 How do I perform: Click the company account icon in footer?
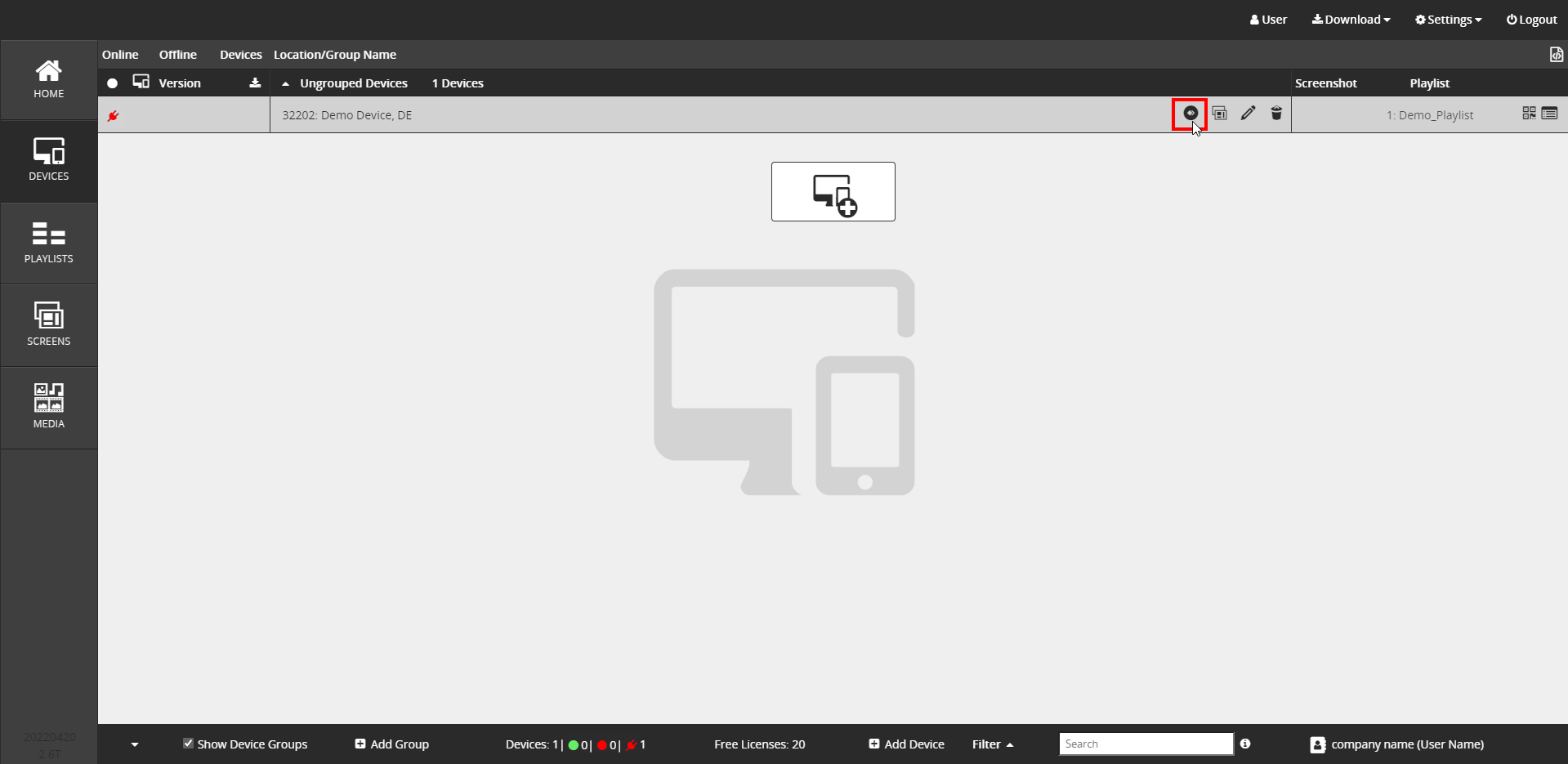pyautogui.click(x=1318, y=744)
